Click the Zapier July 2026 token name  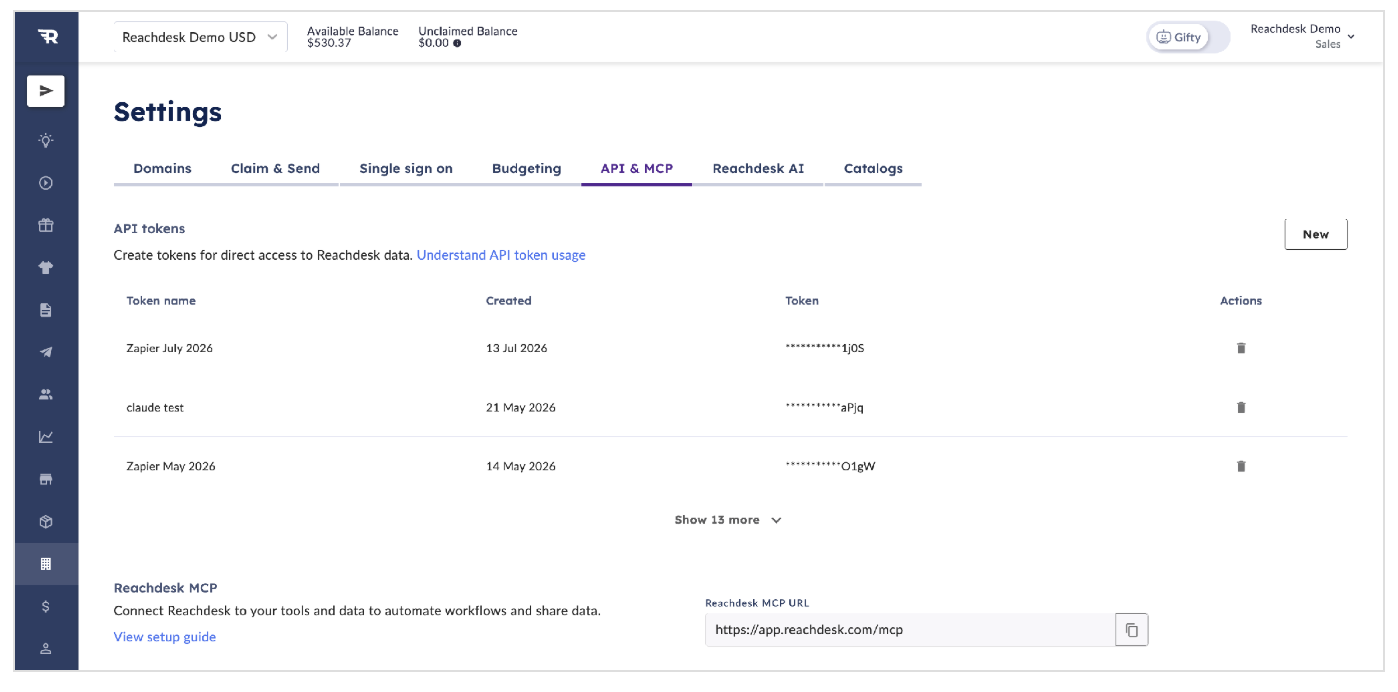170,348
